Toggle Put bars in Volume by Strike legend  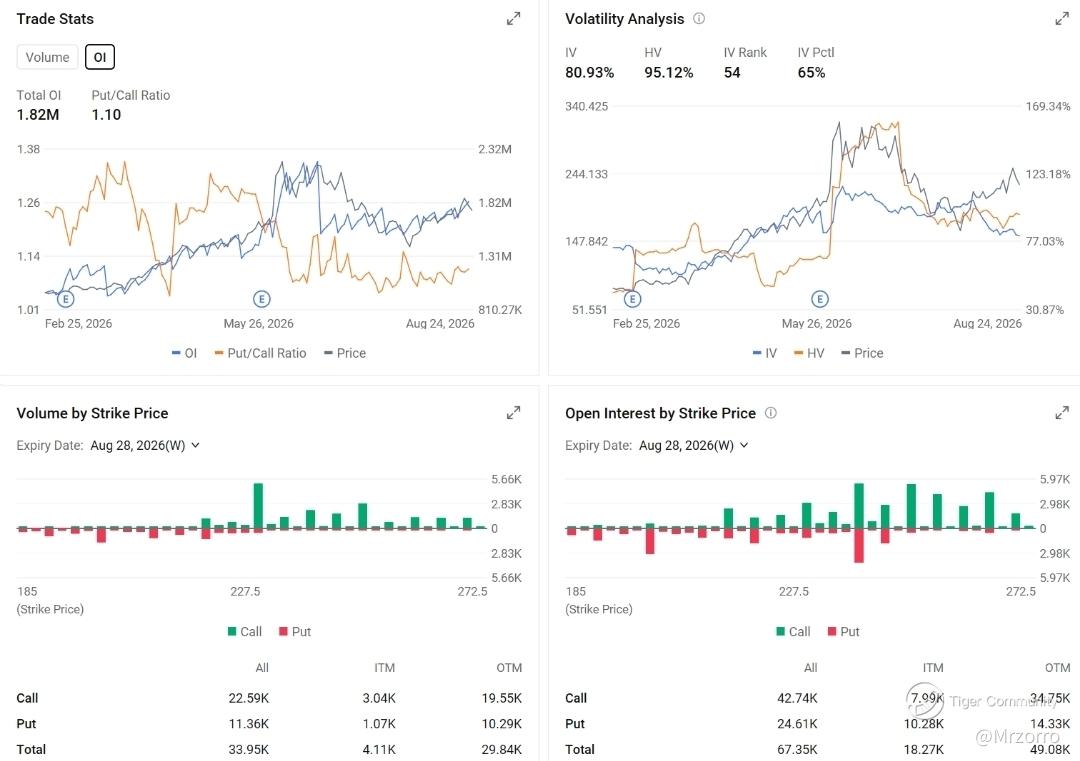[295, 632]
